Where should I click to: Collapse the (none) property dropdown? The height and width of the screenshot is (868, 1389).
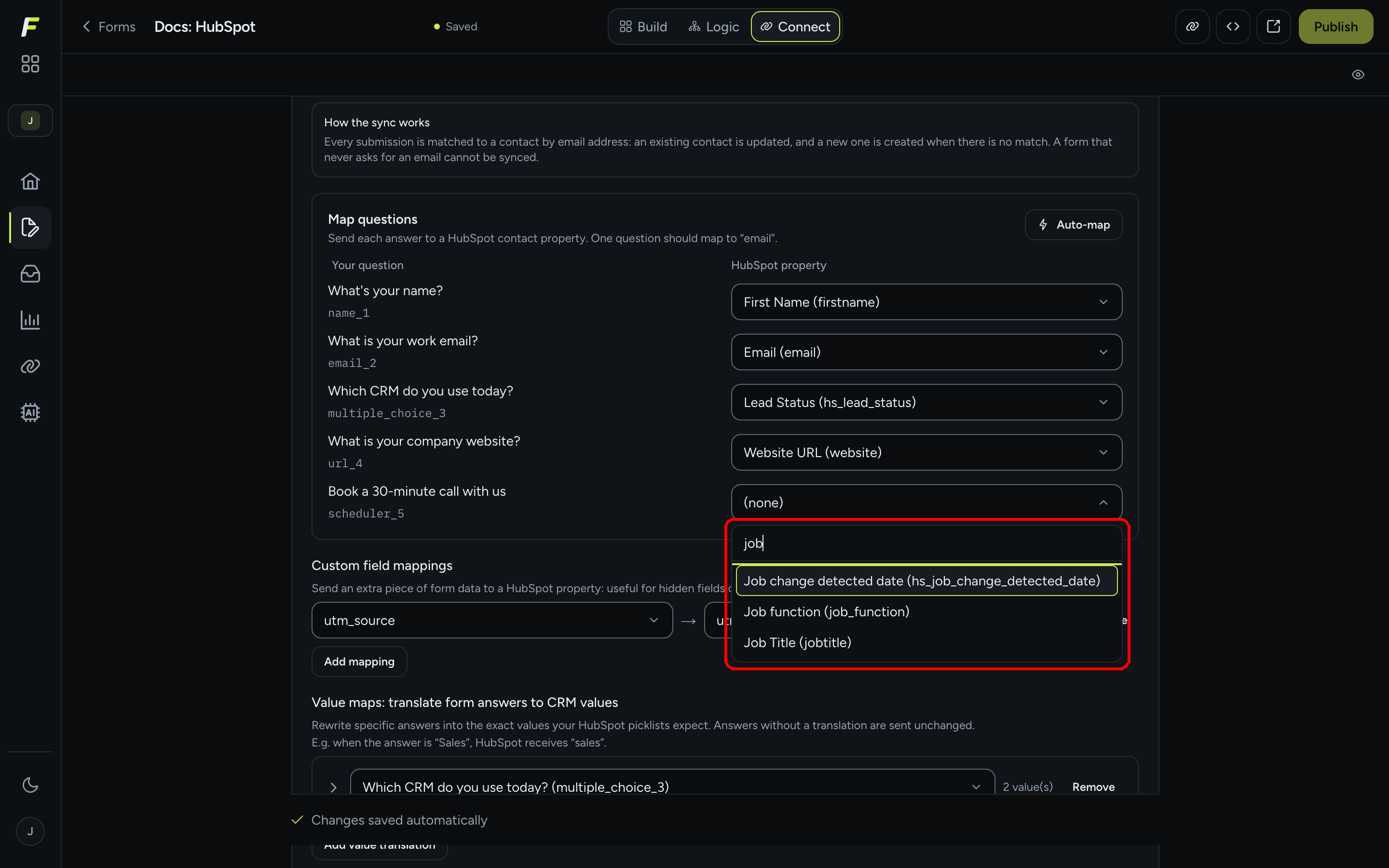[x=926, y=502]
